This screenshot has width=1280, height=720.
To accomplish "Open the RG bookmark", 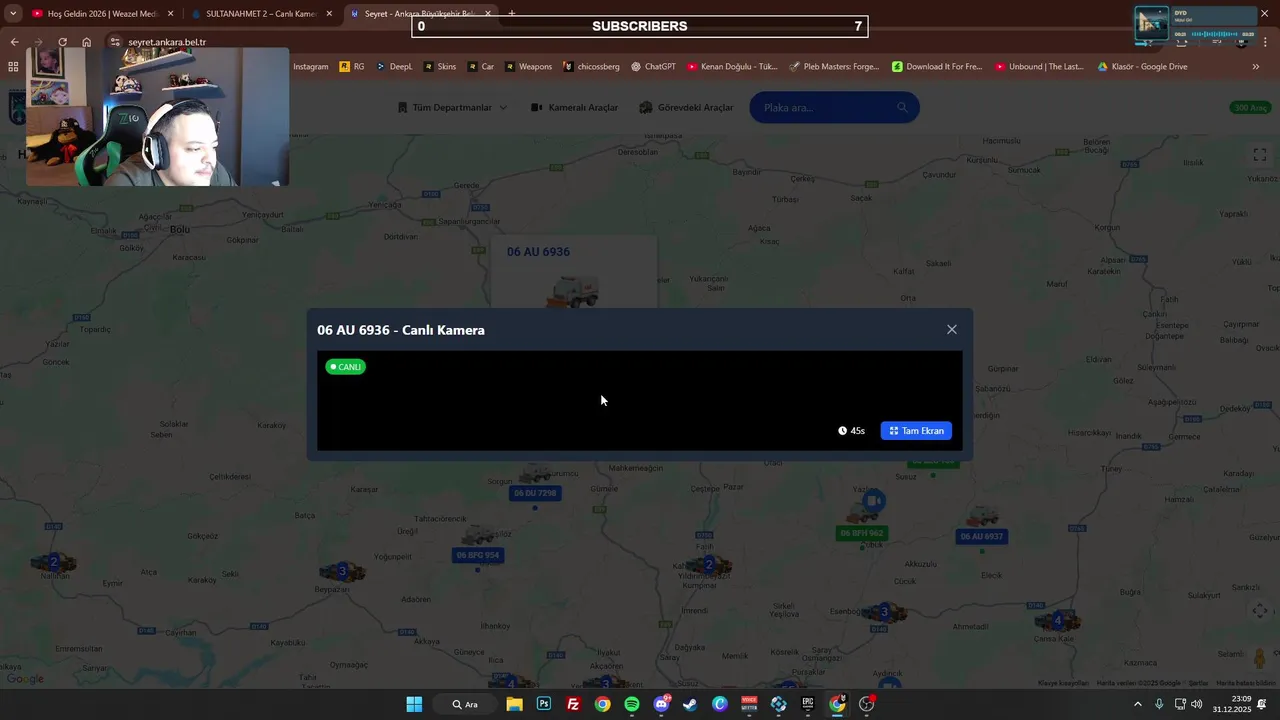I will tap(352, 67).
